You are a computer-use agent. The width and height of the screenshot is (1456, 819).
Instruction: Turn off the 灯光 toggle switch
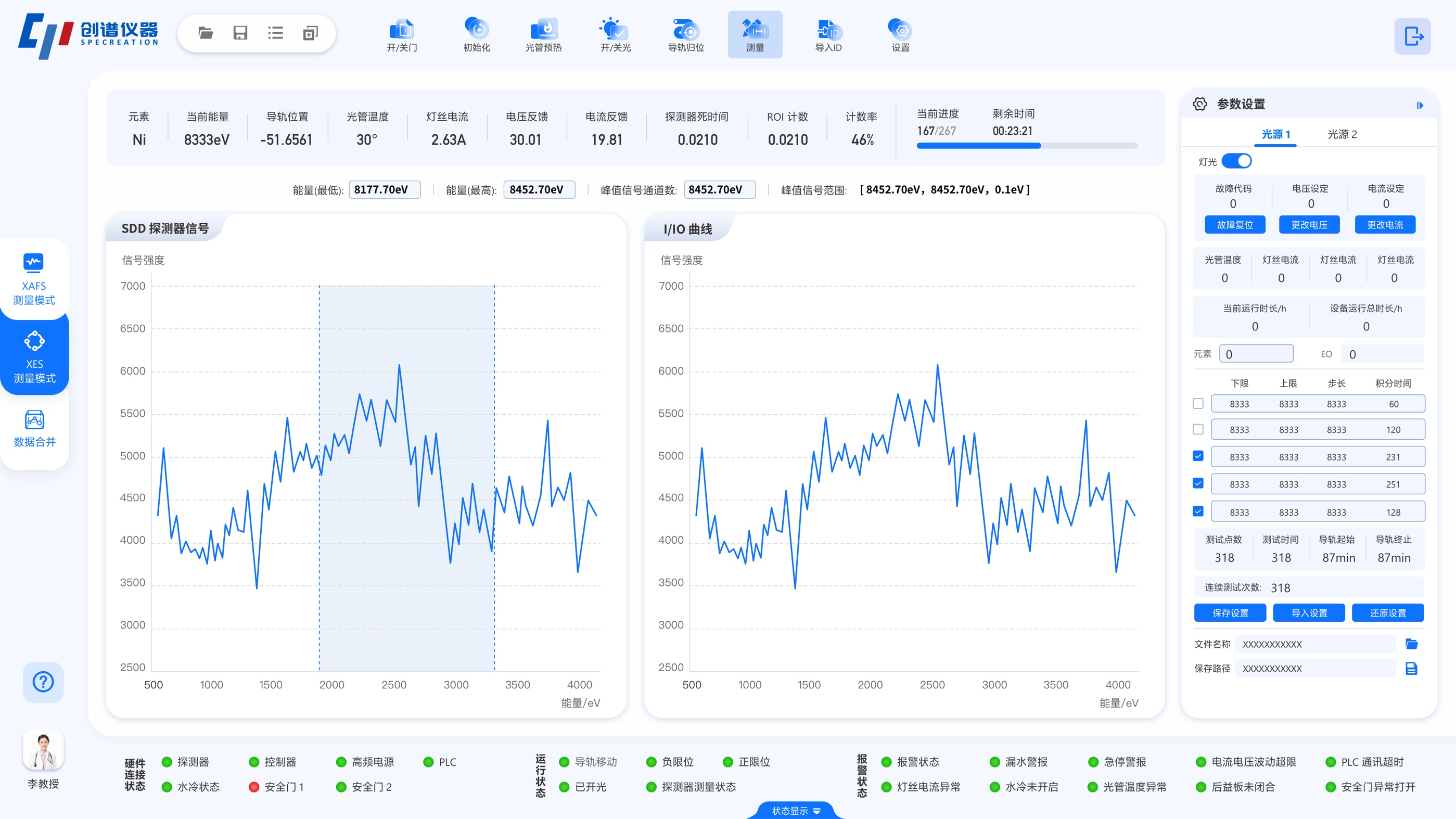point(1236,161)
